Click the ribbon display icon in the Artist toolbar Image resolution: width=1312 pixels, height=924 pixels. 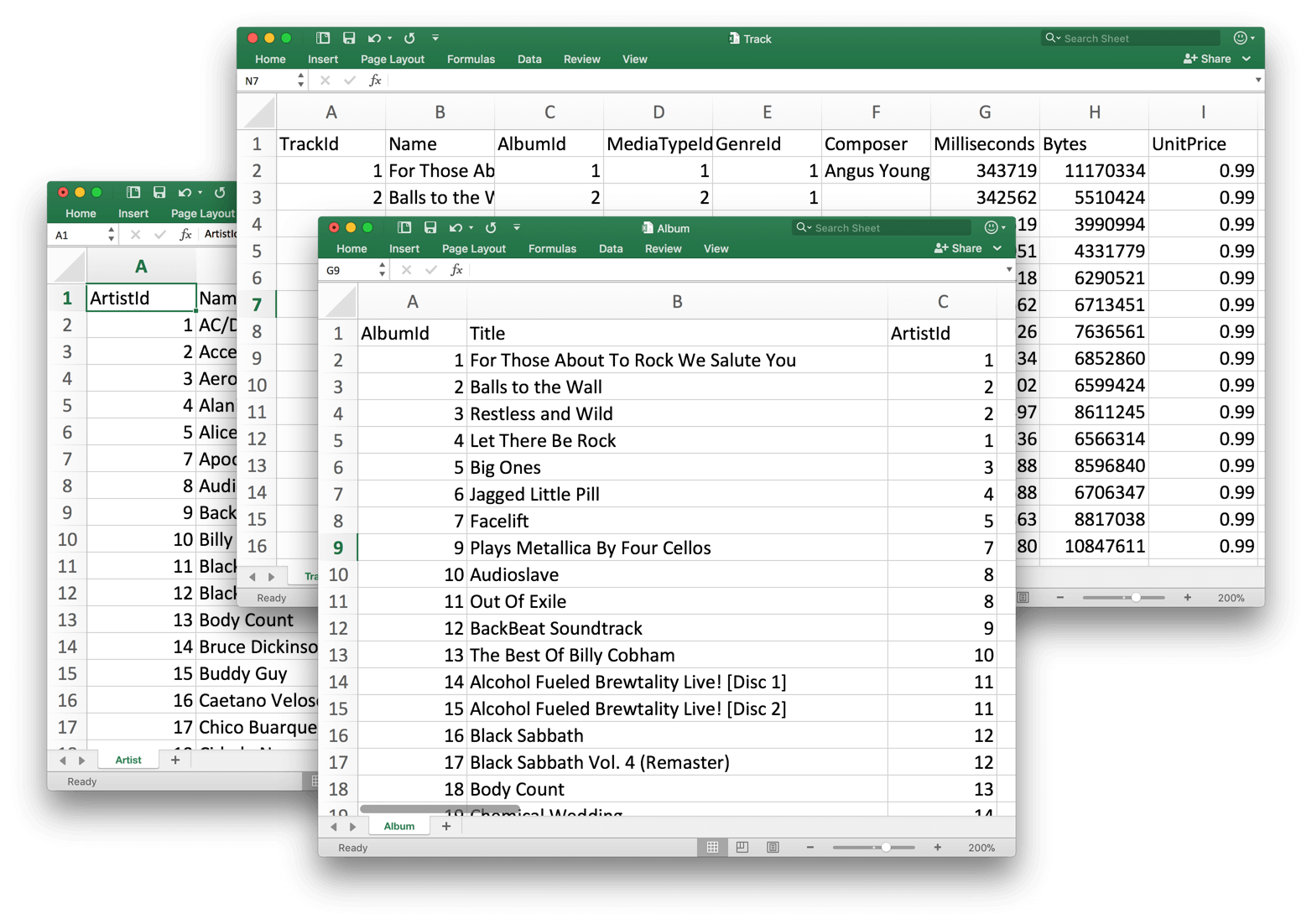pos(133,192)
